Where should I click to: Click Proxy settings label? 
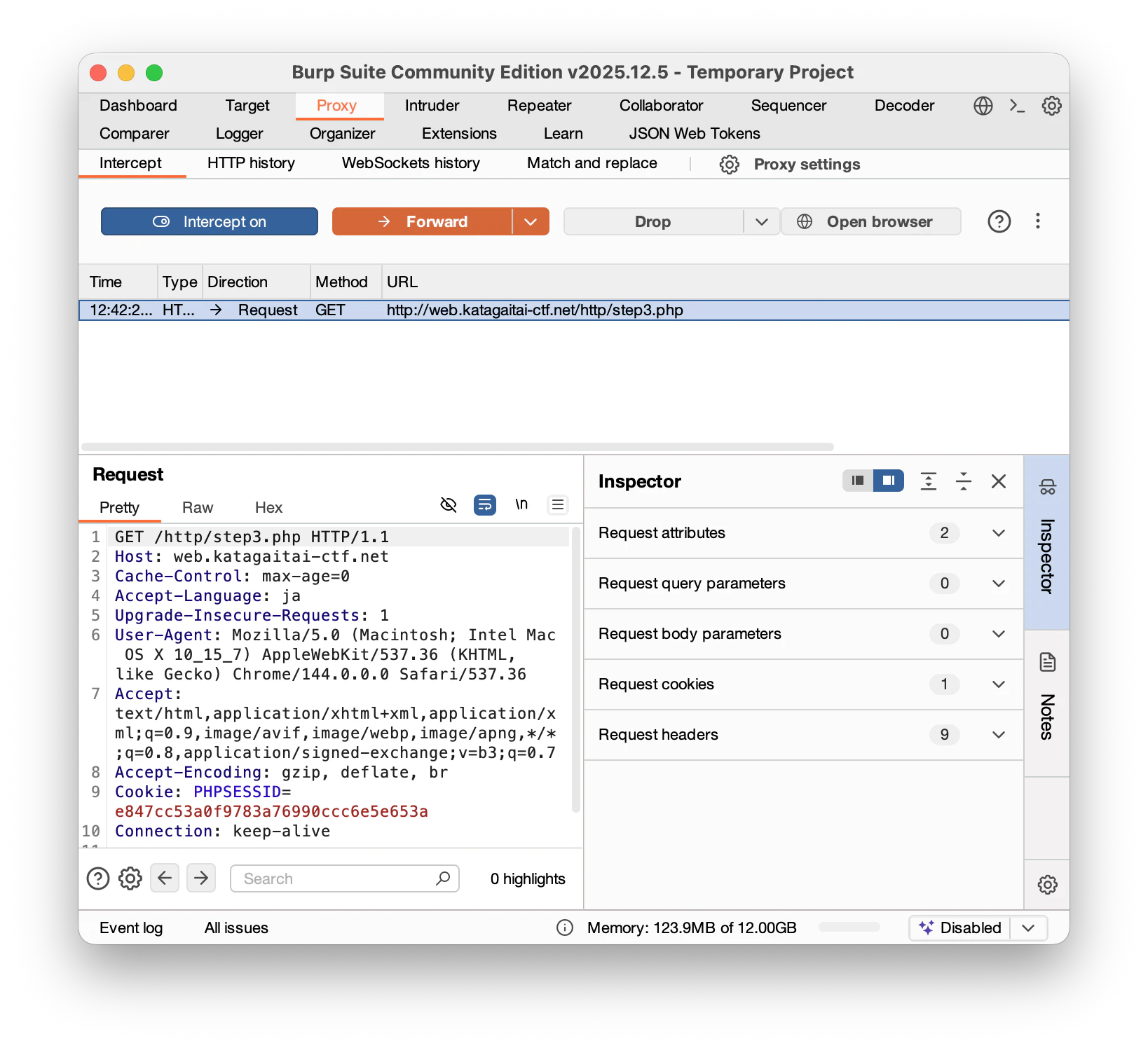coord(807,165)
